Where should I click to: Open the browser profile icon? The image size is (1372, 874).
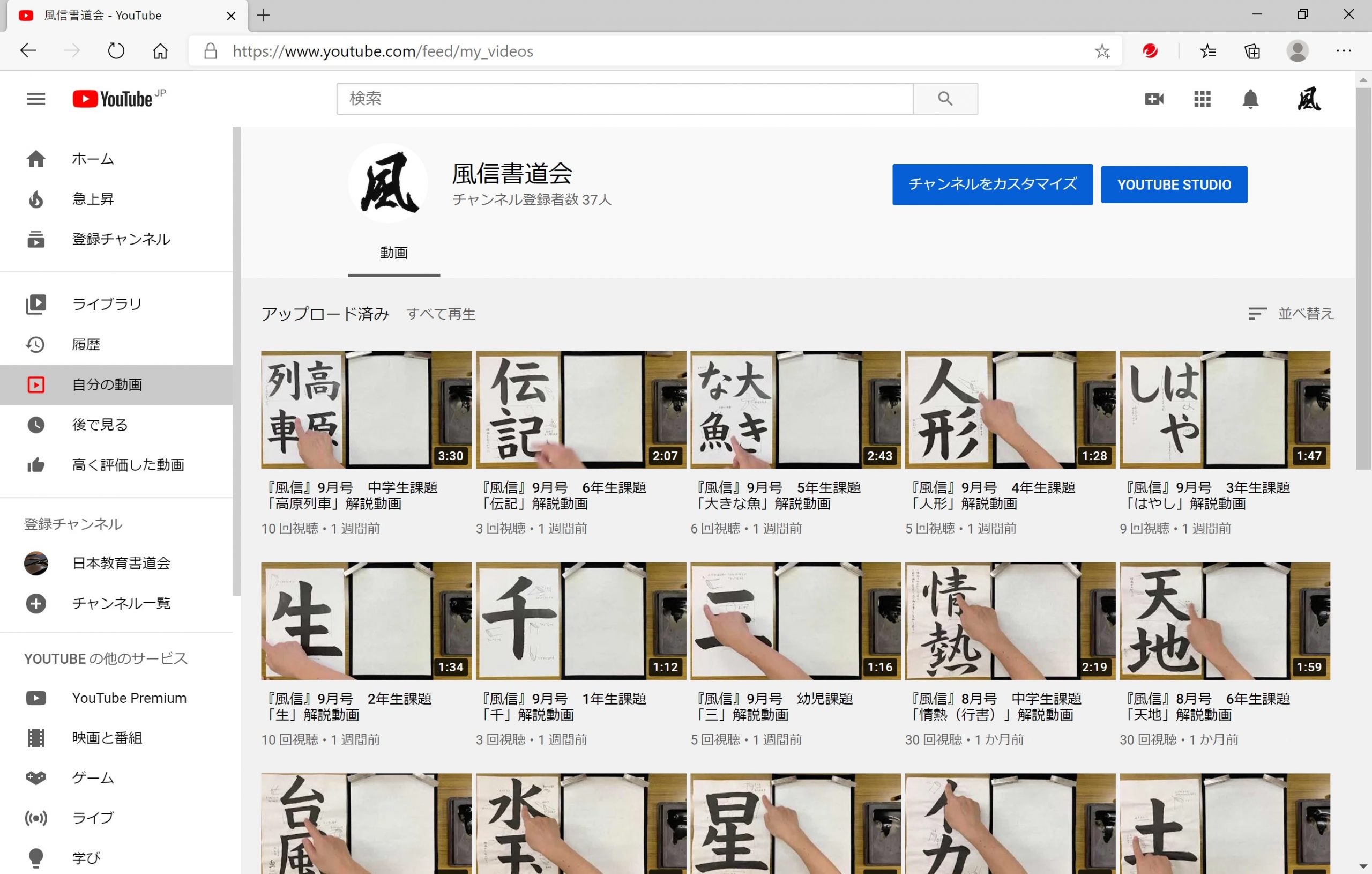[1298, 51]
